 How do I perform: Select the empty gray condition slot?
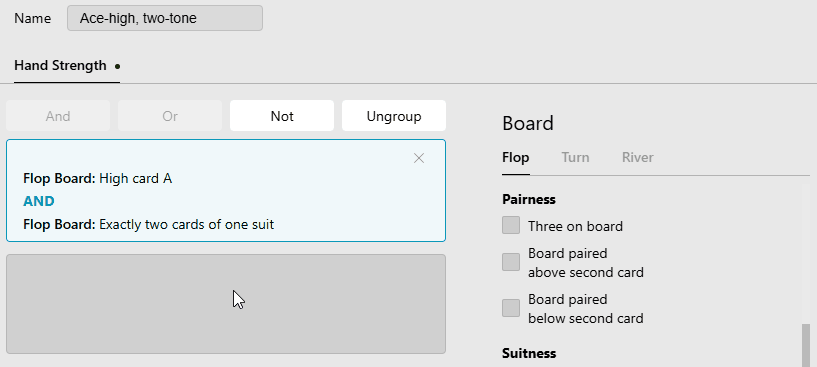pos(226,304)
